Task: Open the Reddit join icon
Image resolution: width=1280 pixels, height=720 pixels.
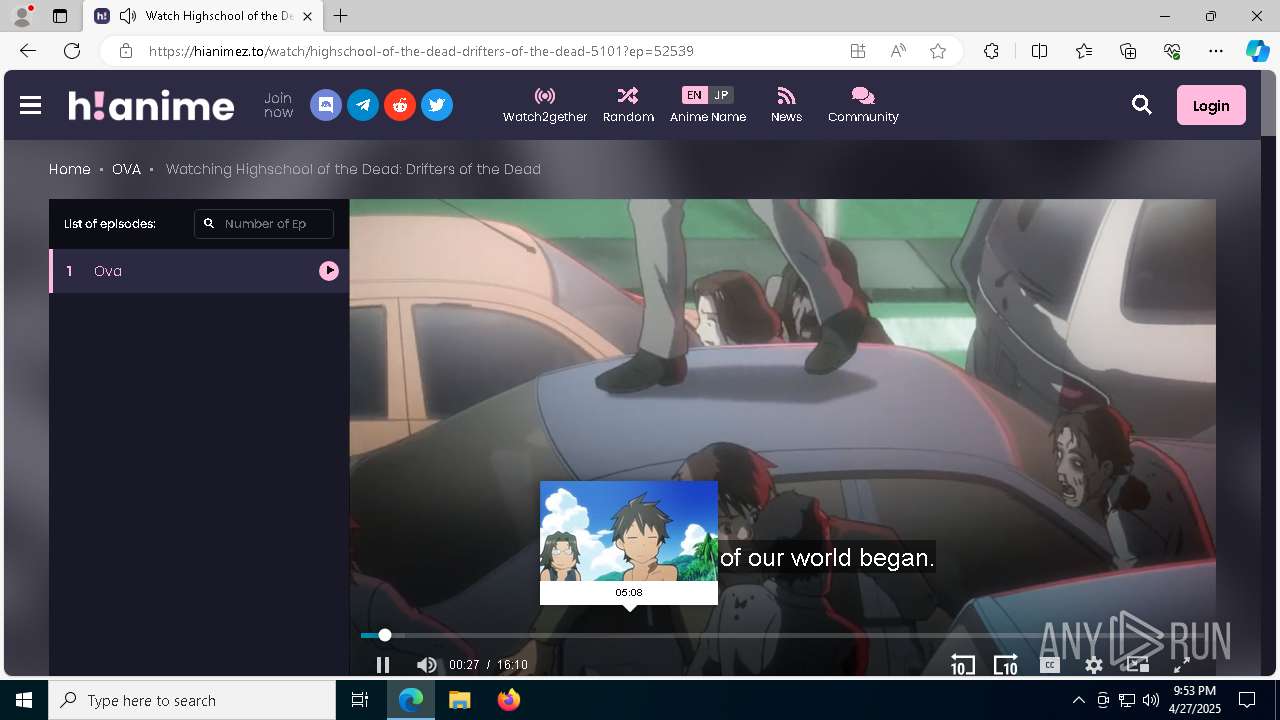Action: pos(400,105)
